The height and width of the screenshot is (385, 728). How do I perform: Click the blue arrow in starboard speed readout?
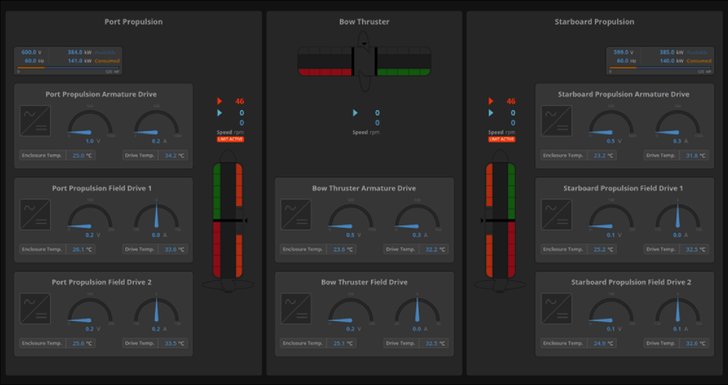click(x=491, y=113)
